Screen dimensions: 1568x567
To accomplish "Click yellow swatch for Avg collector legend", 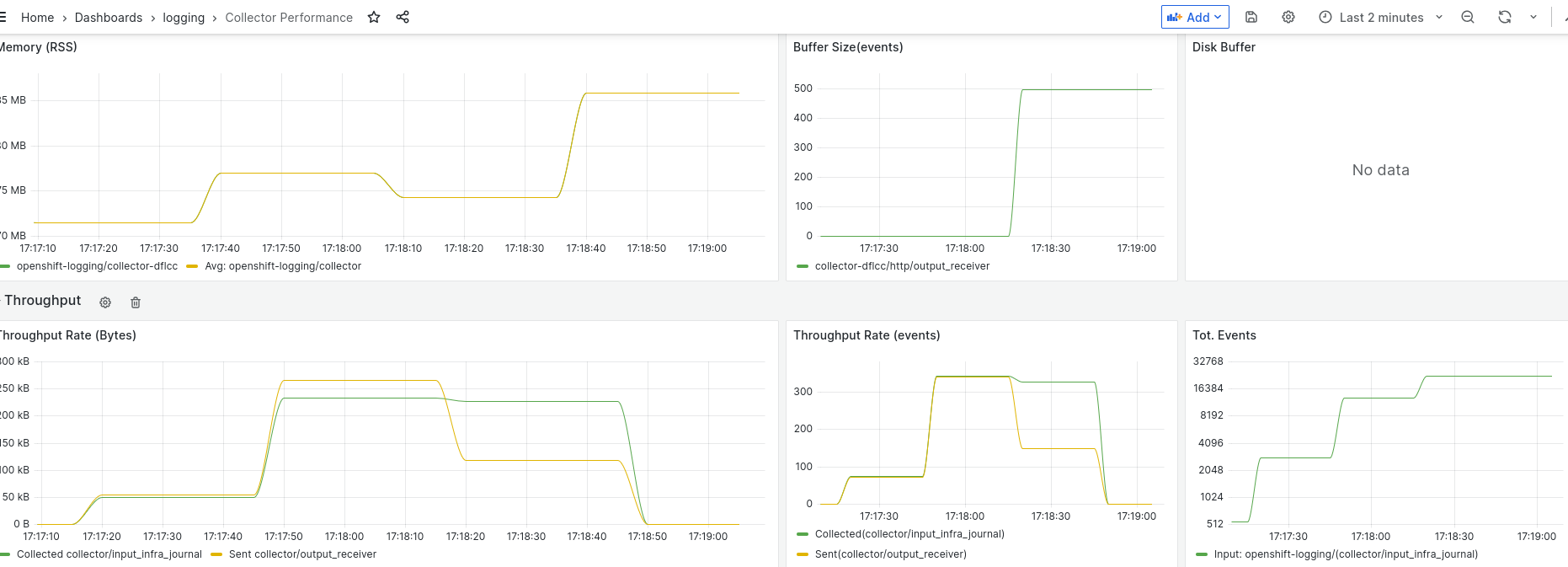I will point(192,266).
